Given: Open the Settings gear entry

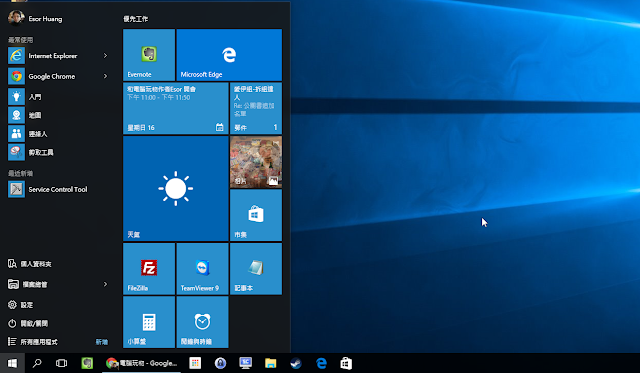Looking at the screenshot, I should click(59, 305).
